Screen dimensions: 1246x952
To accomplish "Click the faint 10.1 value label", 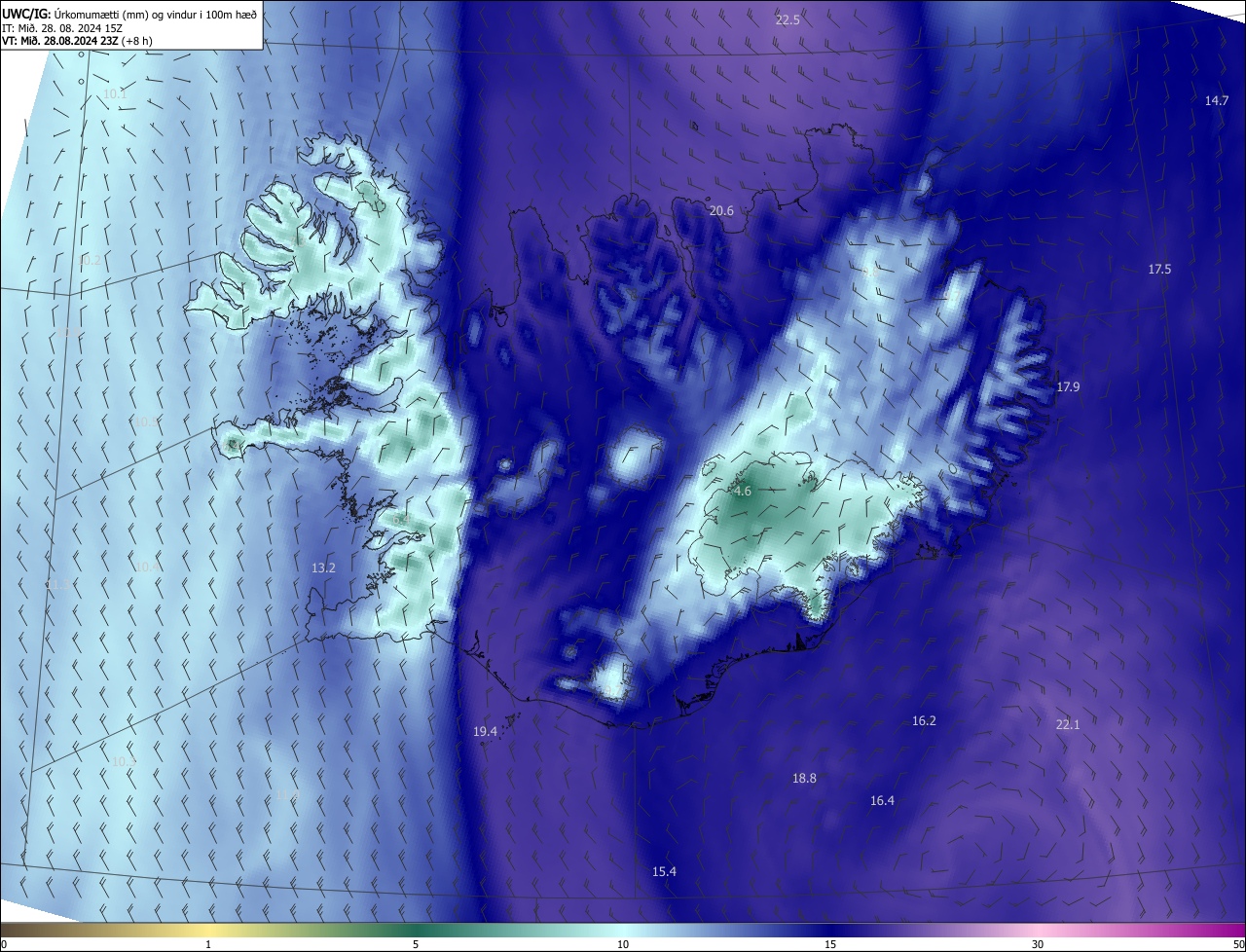I will coord(115,94).
